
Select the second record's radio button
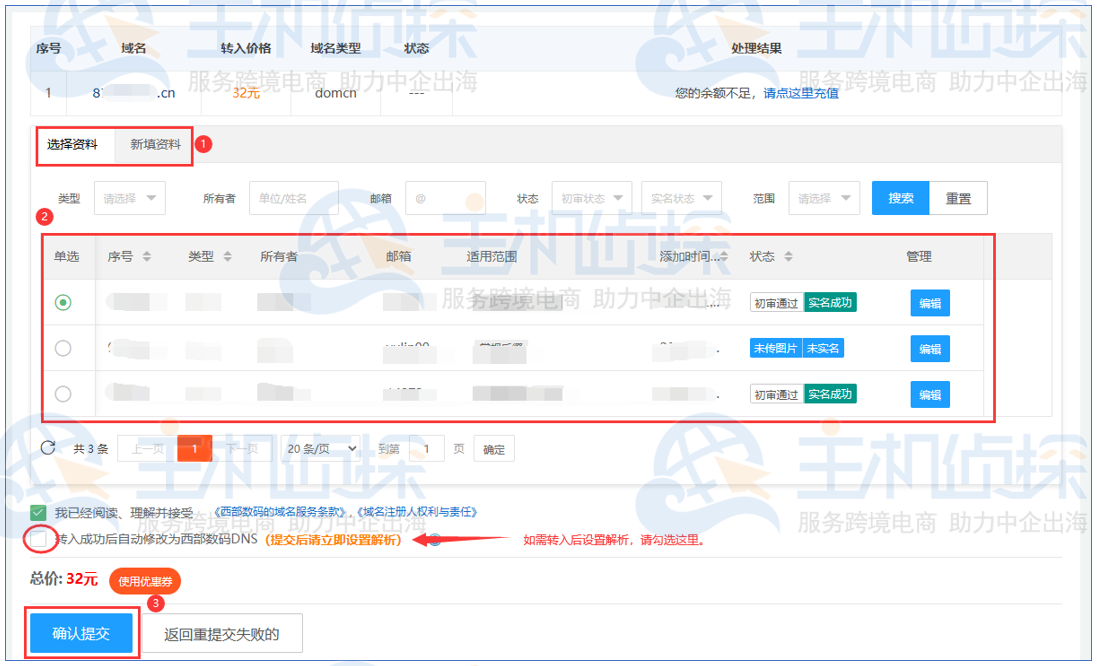click(x=63, y=348)
